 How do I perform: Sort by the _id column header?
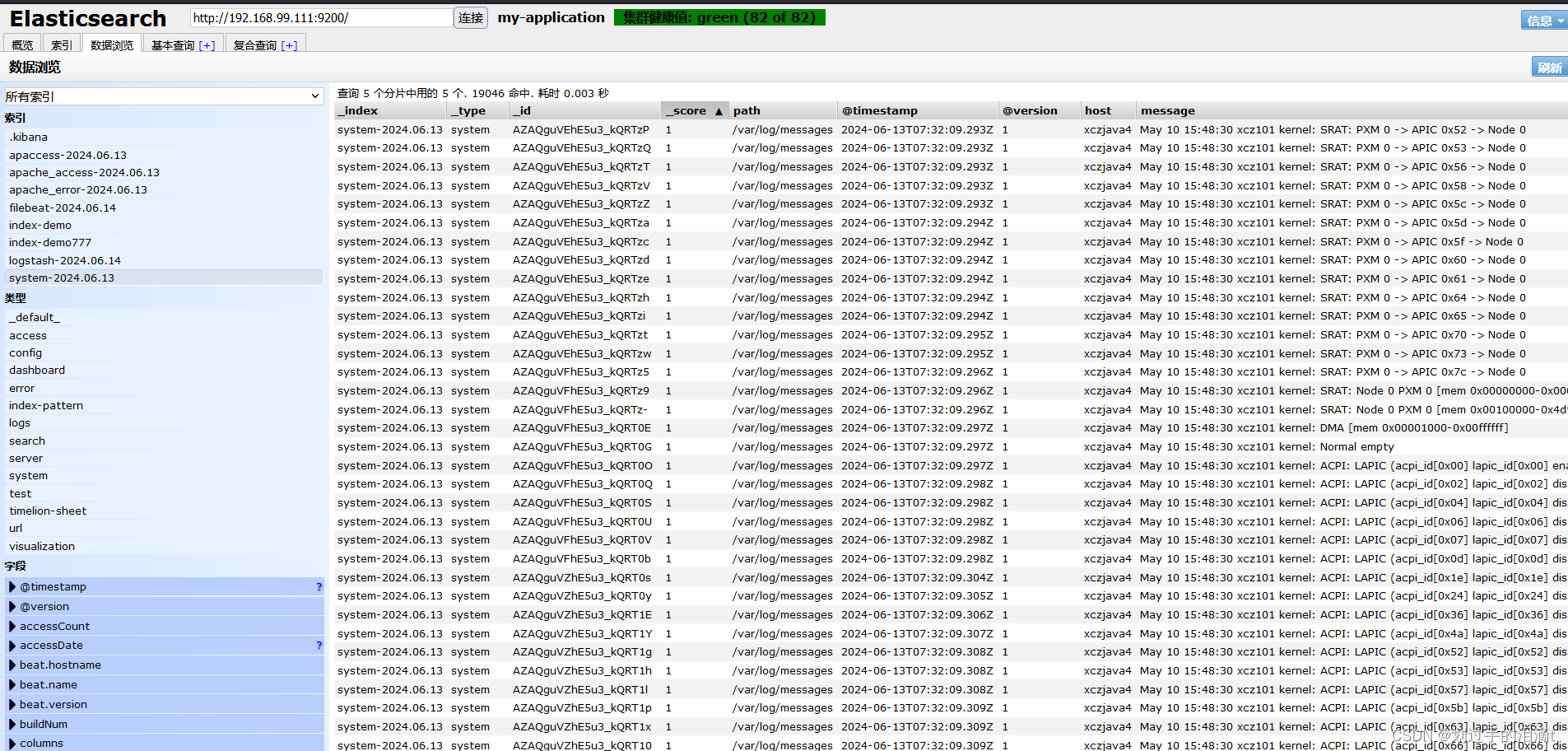584,110
